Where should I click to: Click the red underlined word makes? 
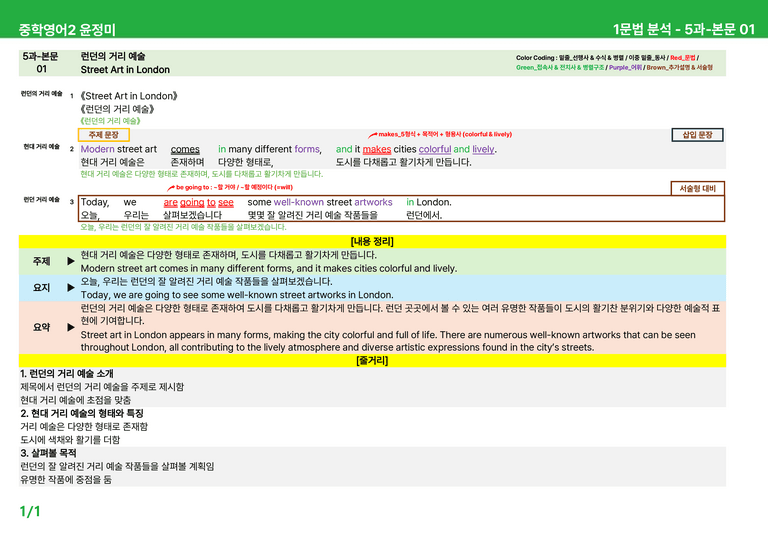click(x=377, y=149)
